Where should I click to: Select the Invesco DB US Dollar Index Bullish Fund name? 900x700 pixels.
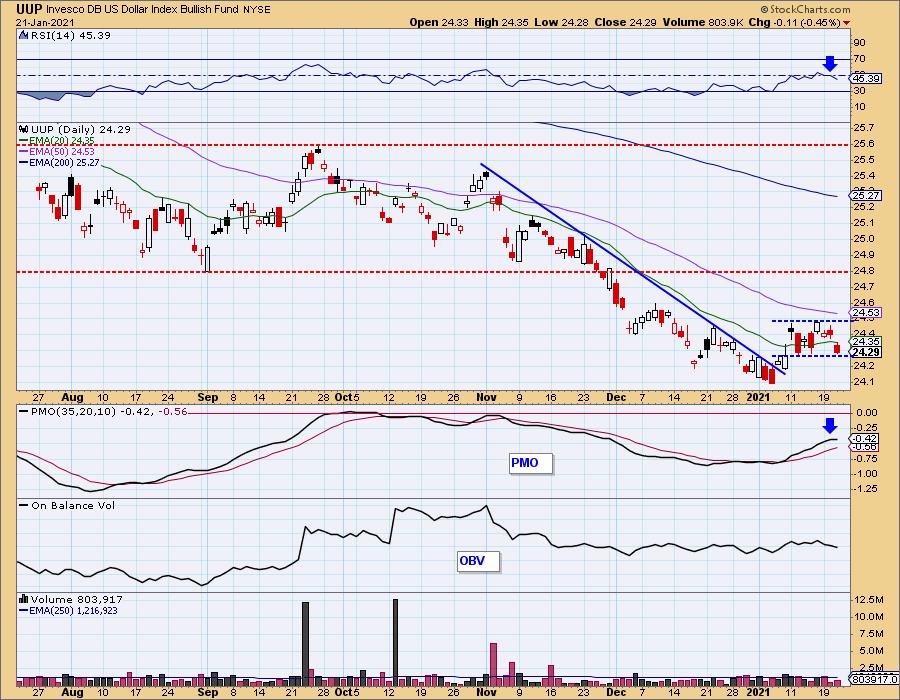(x=142, y=10)
